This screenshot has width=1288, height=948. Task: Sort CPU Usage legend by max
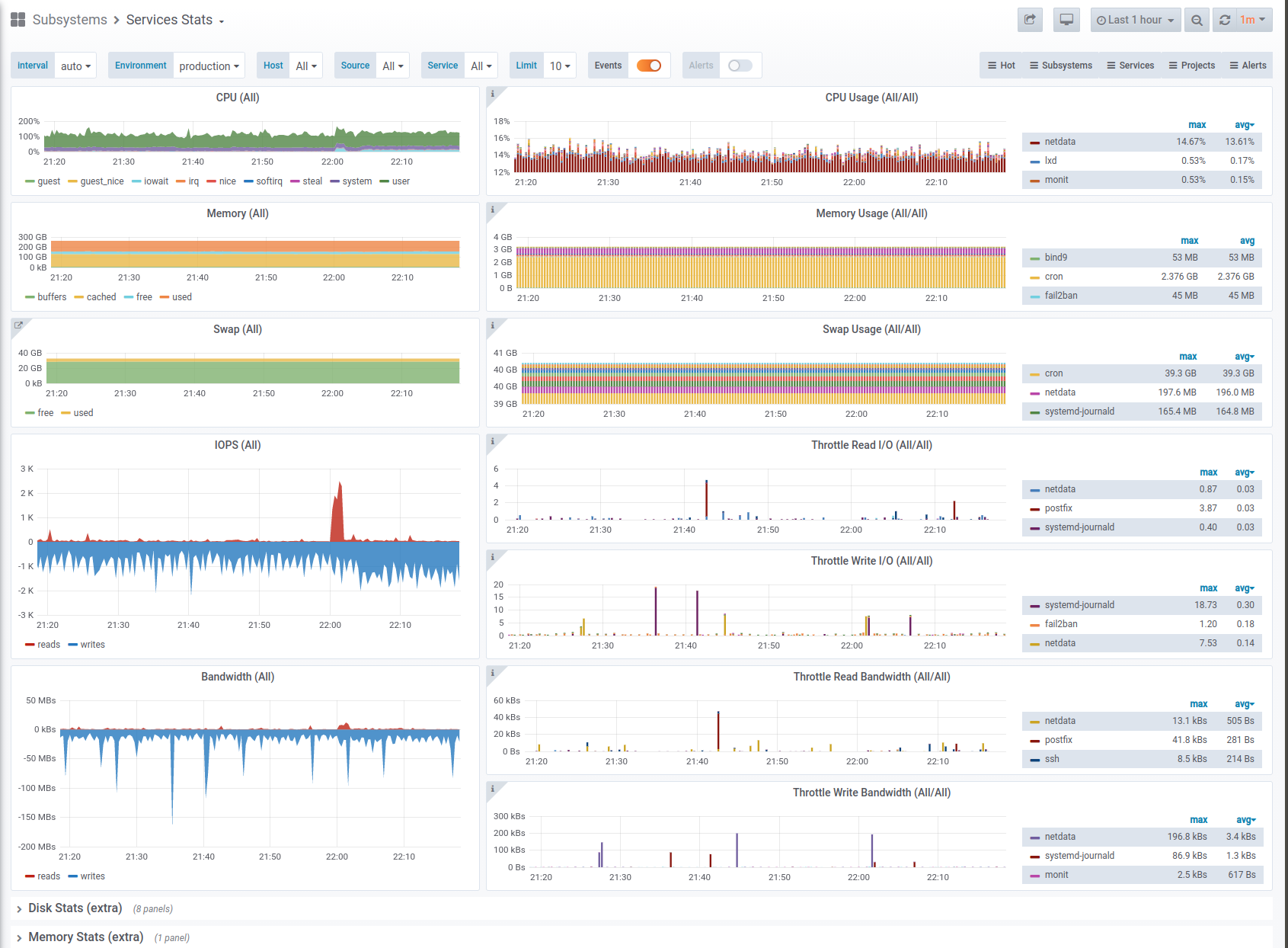point(1197,125)
